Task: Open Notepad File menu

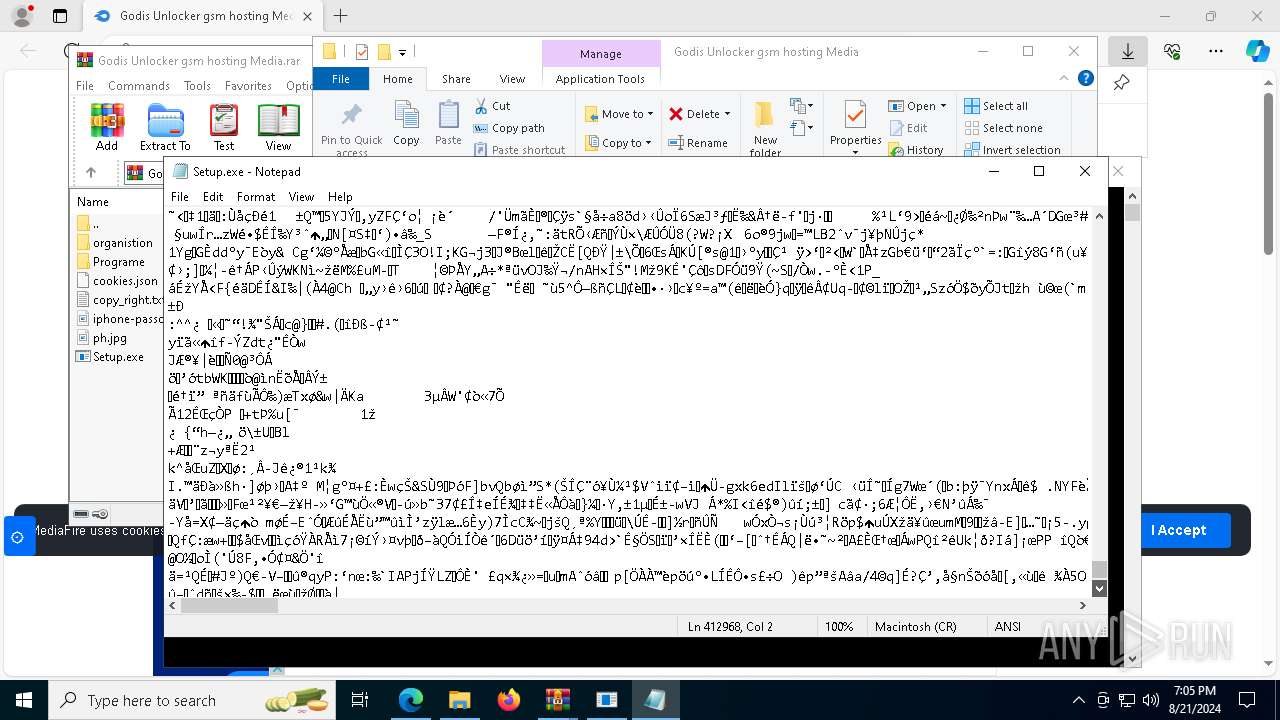Action: tap(180, 197)
